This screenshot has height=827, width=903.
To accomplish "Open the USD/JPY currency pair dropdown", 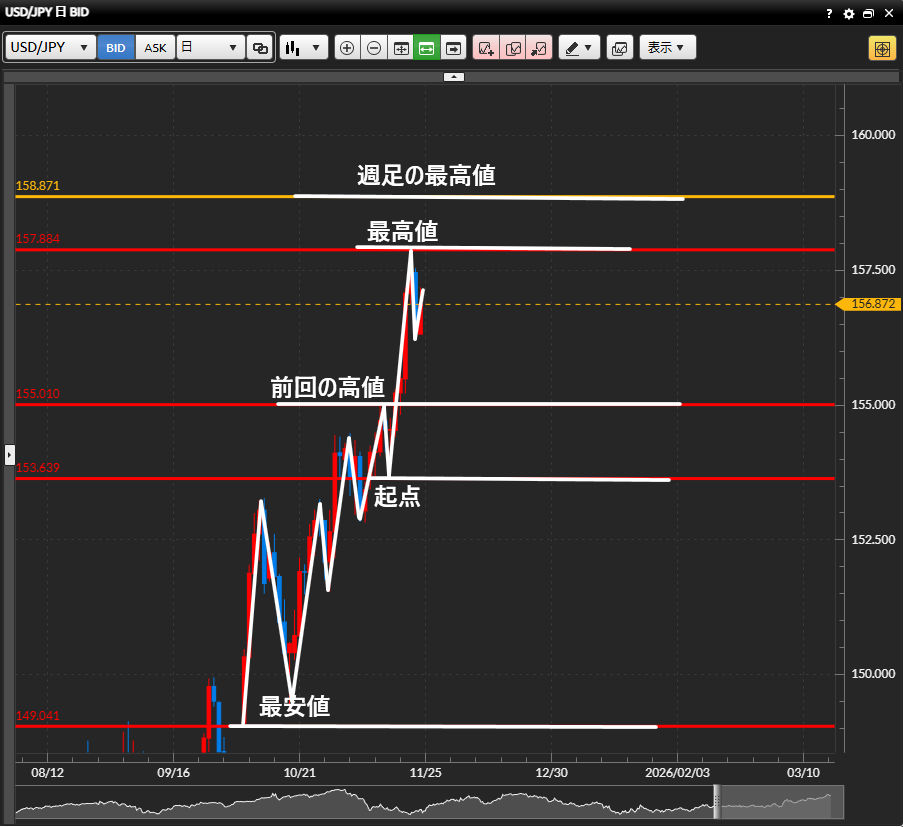I will tap(51, 48).
